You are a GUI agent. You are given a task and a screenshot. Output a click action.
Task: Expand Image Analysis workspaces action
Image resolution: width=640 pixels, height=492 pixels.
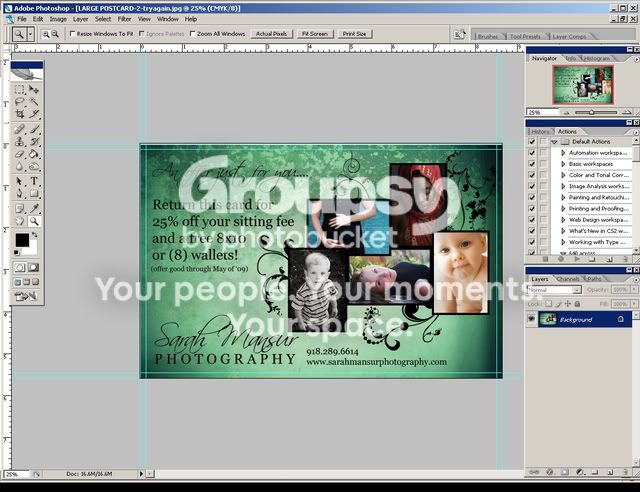tap(563, 186)
